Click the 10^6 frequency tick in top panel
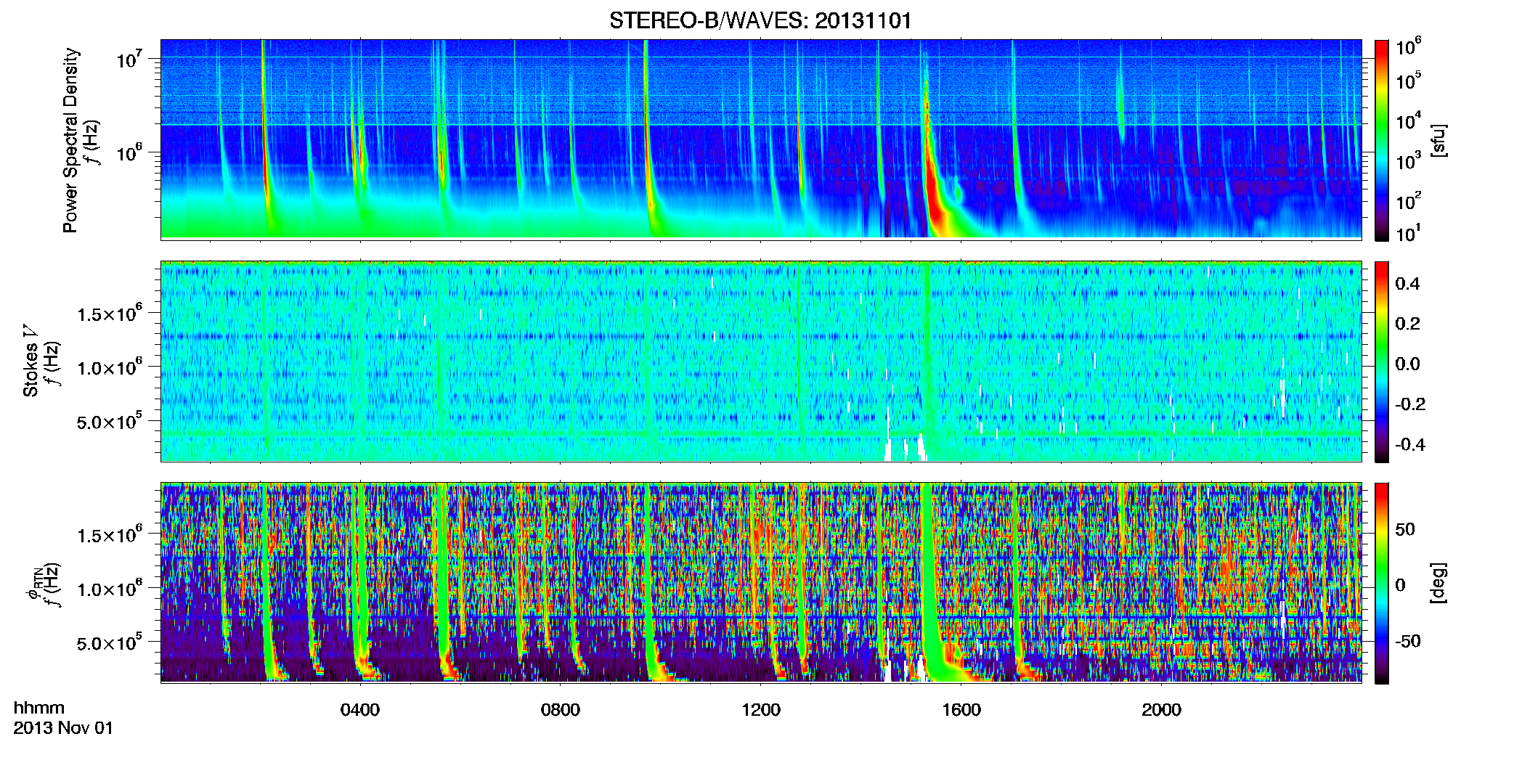This screenshot has height=784, width=1522. pyautogui.click(x=130, y=152)
